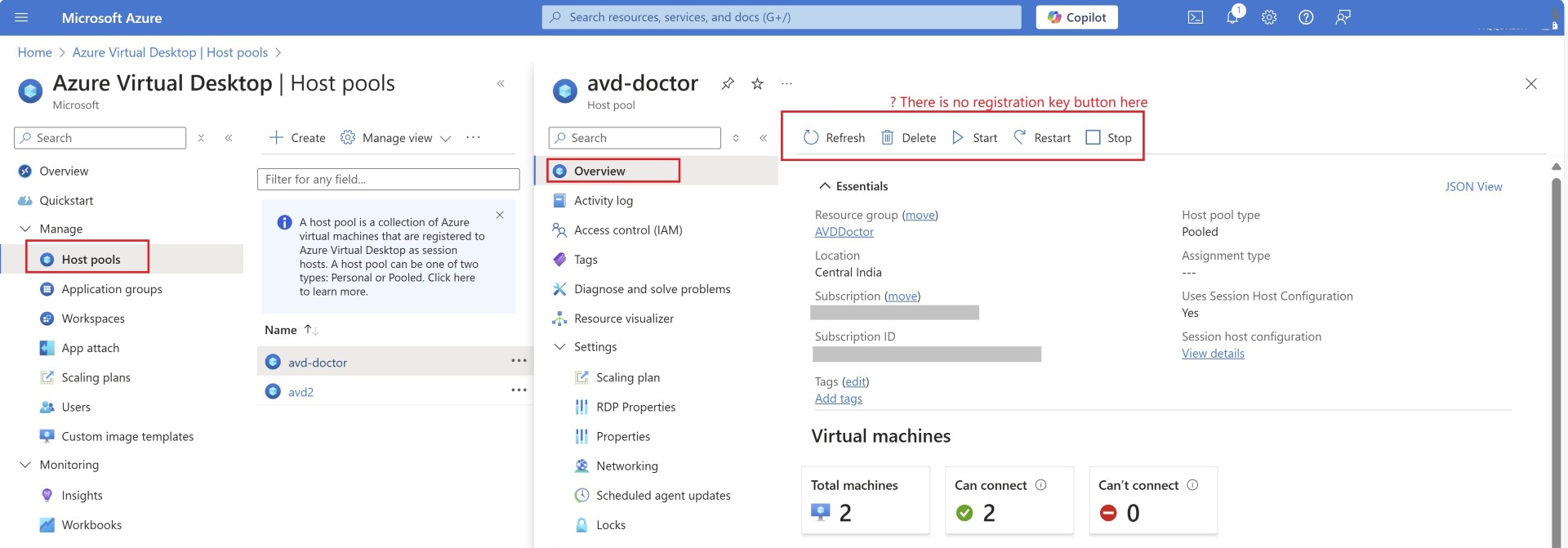Viewport: 1568px width, 548px height.
Task: Close the avd-doctor blade
Action: click(1531, 83)
